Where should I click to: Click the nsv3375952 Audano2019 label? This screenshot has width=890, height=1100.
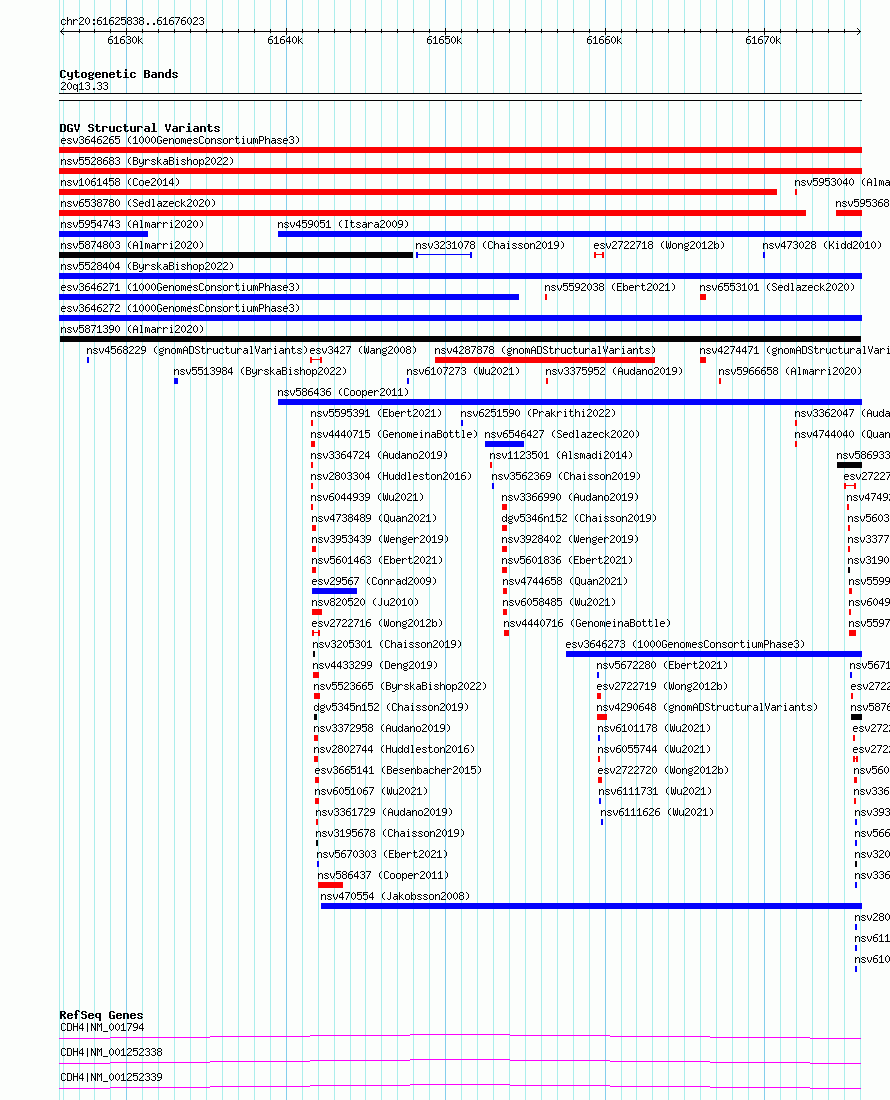pos(614,371)
